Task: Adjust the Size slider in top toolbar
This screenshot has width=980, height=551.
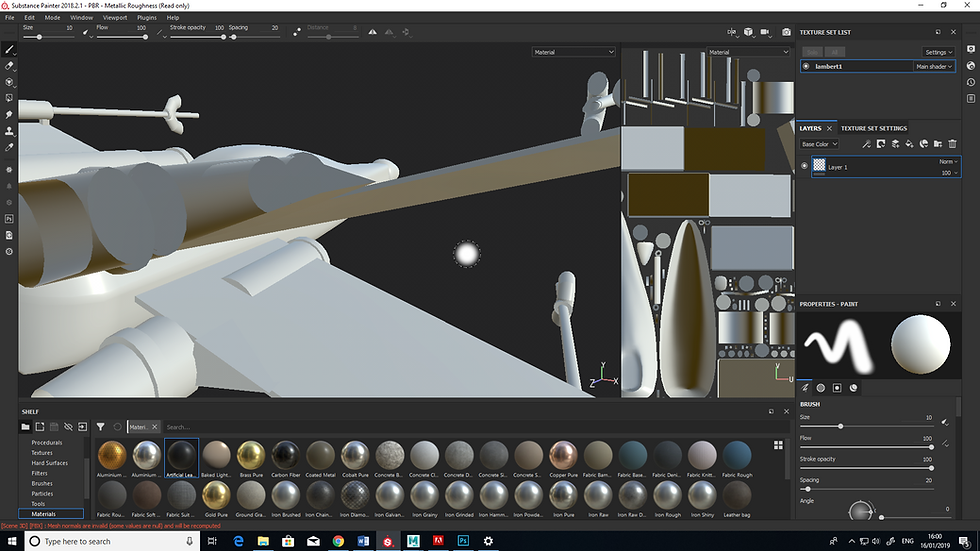Action: click(48, 37)
